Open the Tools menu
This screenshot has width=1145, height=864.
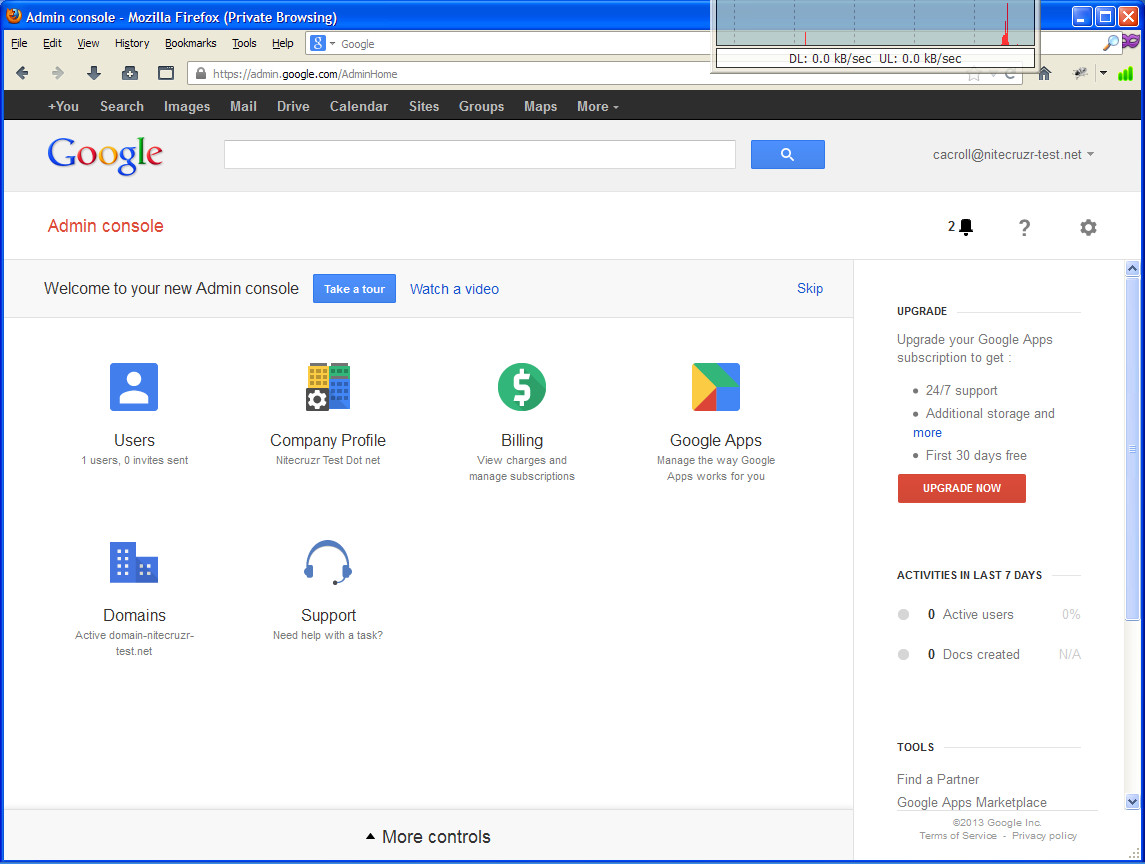pyautogui.click(x=244, y=43)
